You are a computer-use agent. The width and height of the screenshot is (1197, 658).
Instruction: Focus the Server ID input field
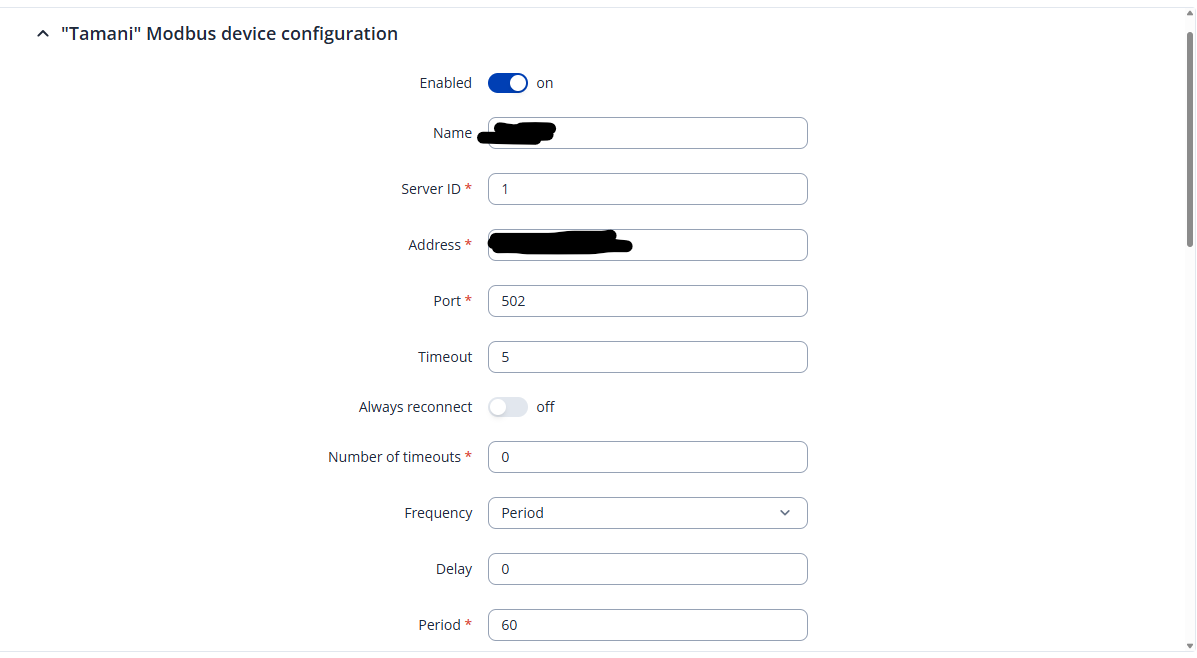click(x=647, y=189)
